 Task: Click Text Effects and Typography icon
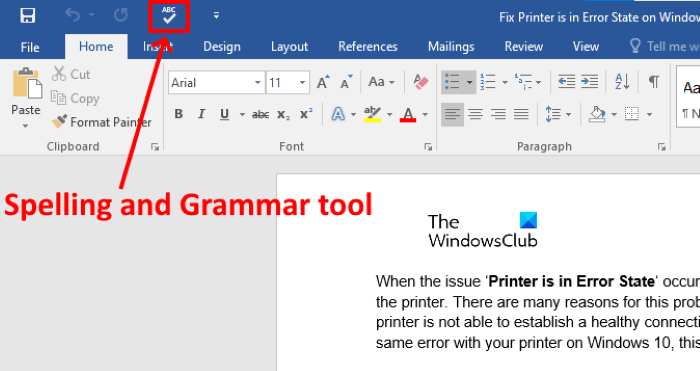click(338, 114)
